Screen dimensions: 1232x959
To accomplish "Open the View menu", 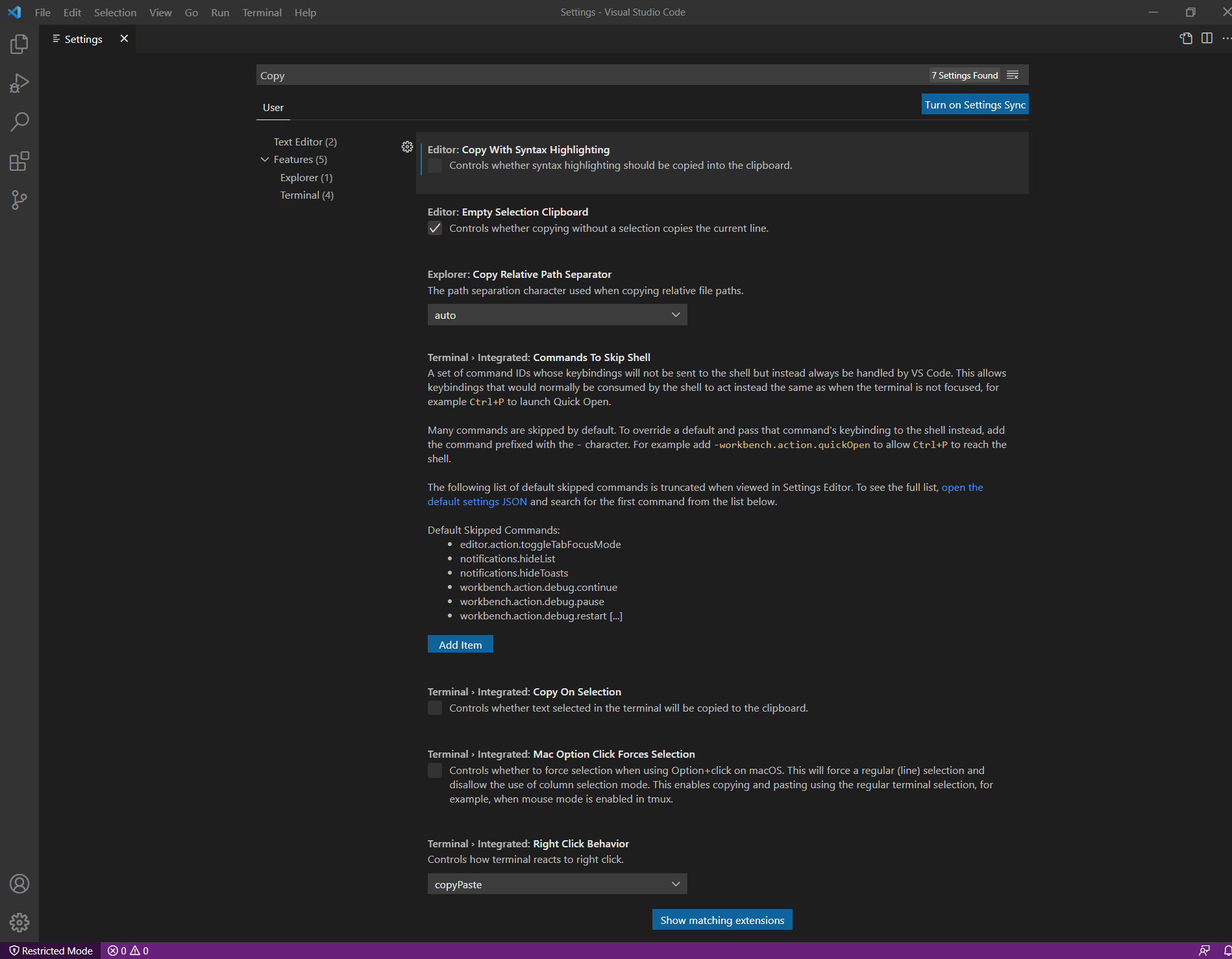I will click(160, 12).
